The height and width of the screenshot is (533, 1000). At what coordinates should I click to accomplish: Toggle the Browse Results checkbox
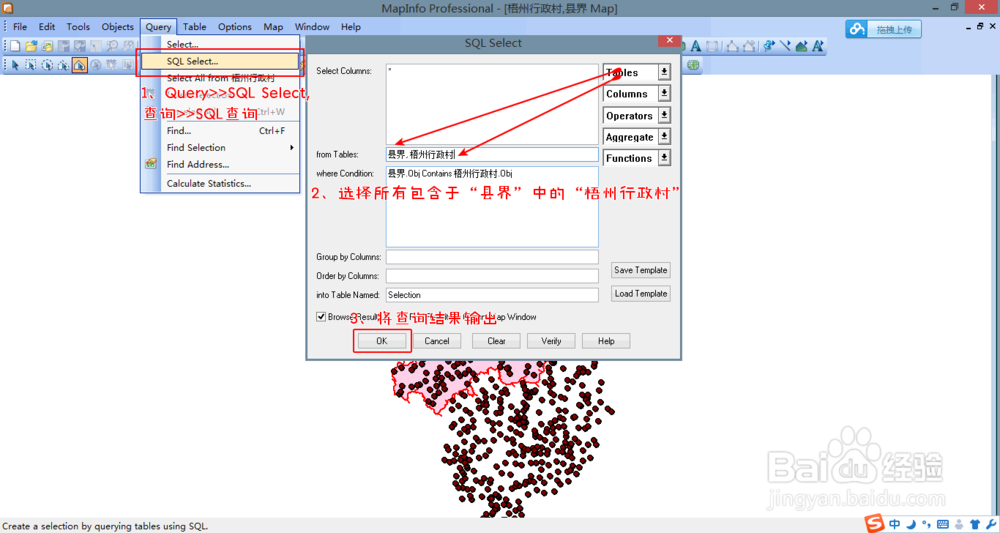tap(321, 317)
